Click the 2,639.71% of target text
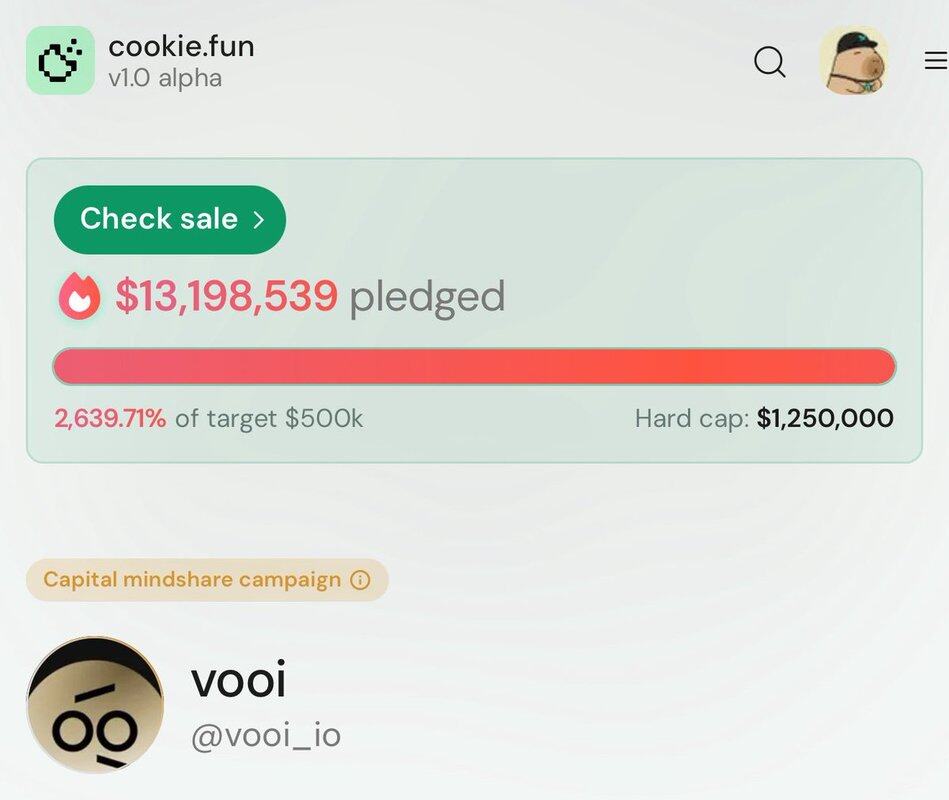 tap(110, 418)
